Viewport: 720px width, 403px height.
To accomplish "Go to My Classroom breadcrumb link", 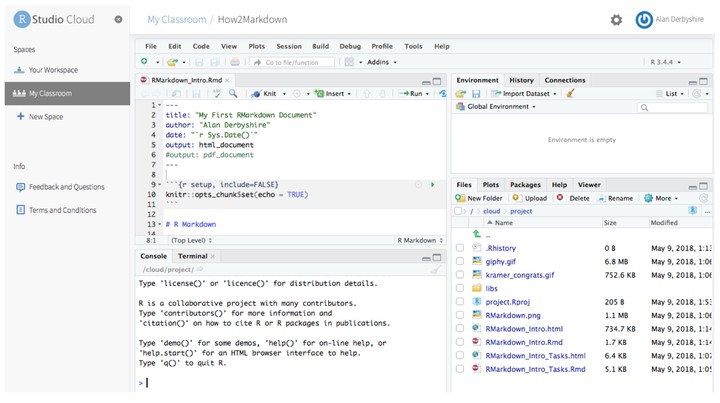I will tap(177, 20).
